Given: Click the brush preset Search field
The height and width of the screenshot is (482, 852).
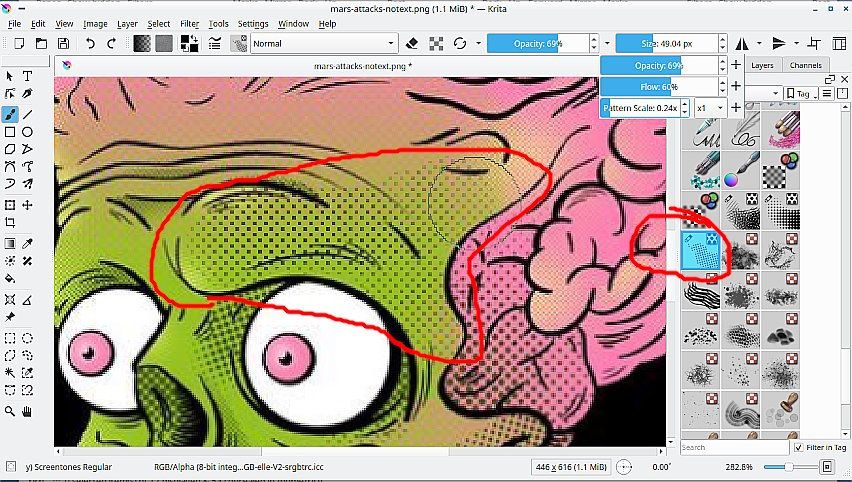Looking at the screenshot, I should (735, 447).
